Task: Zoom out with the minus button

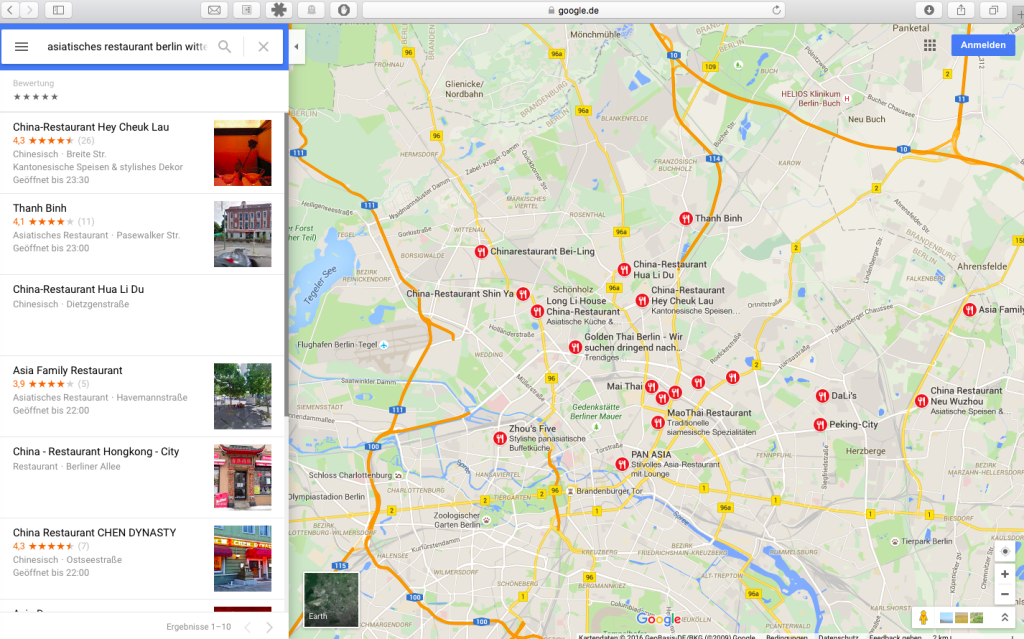Action: (x=1004, y=594)
